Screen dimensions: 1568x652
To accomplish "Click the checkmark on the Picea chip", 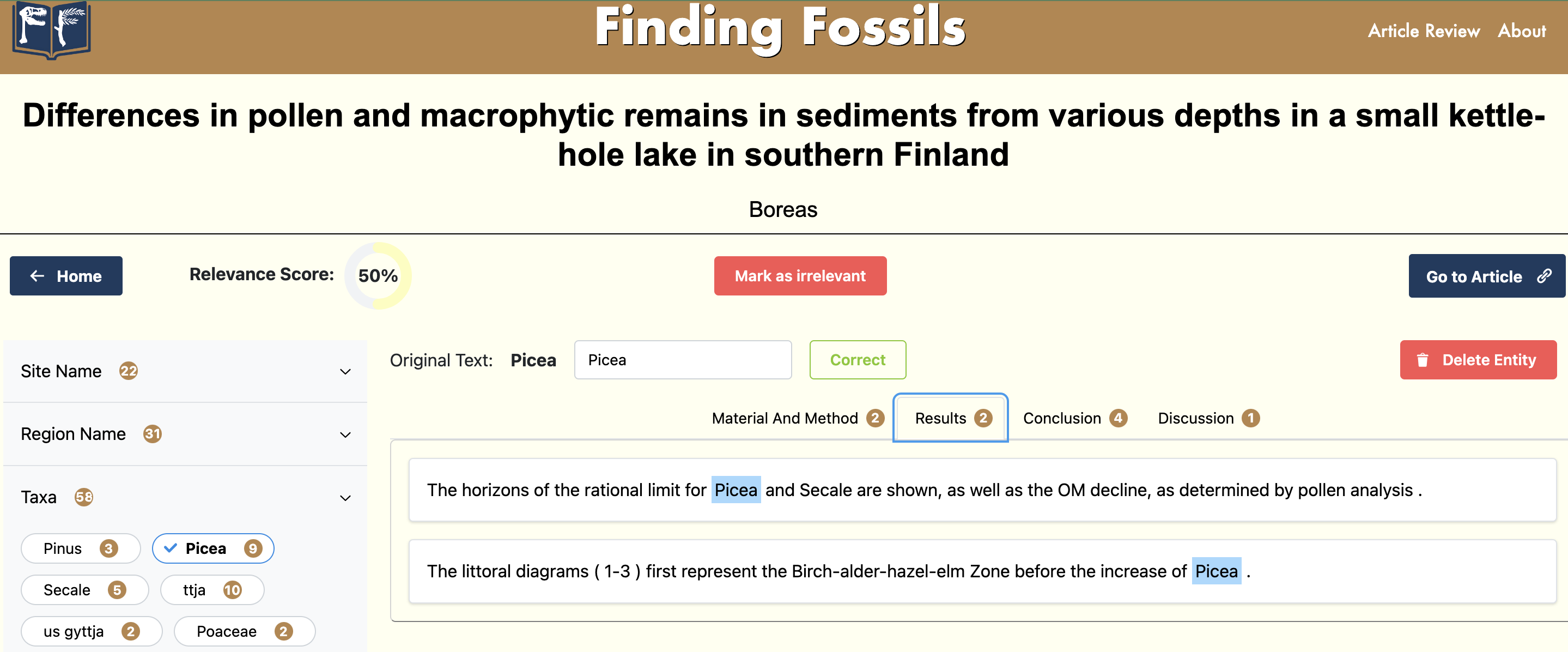I will pyautogui.click(x=171, y=548).
